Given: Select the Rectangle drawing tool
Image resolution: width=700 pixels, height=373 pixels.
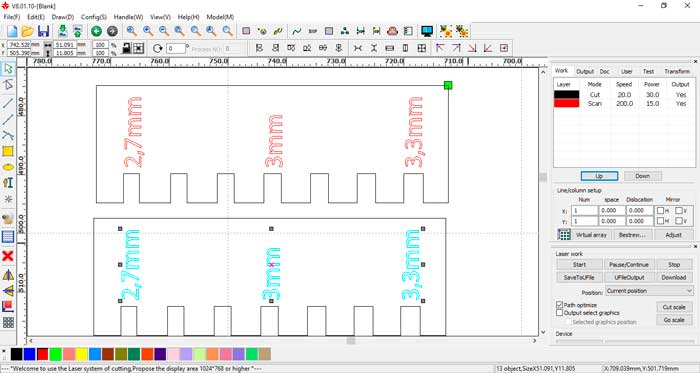Looking at the screenshot, I should point(8,151).
